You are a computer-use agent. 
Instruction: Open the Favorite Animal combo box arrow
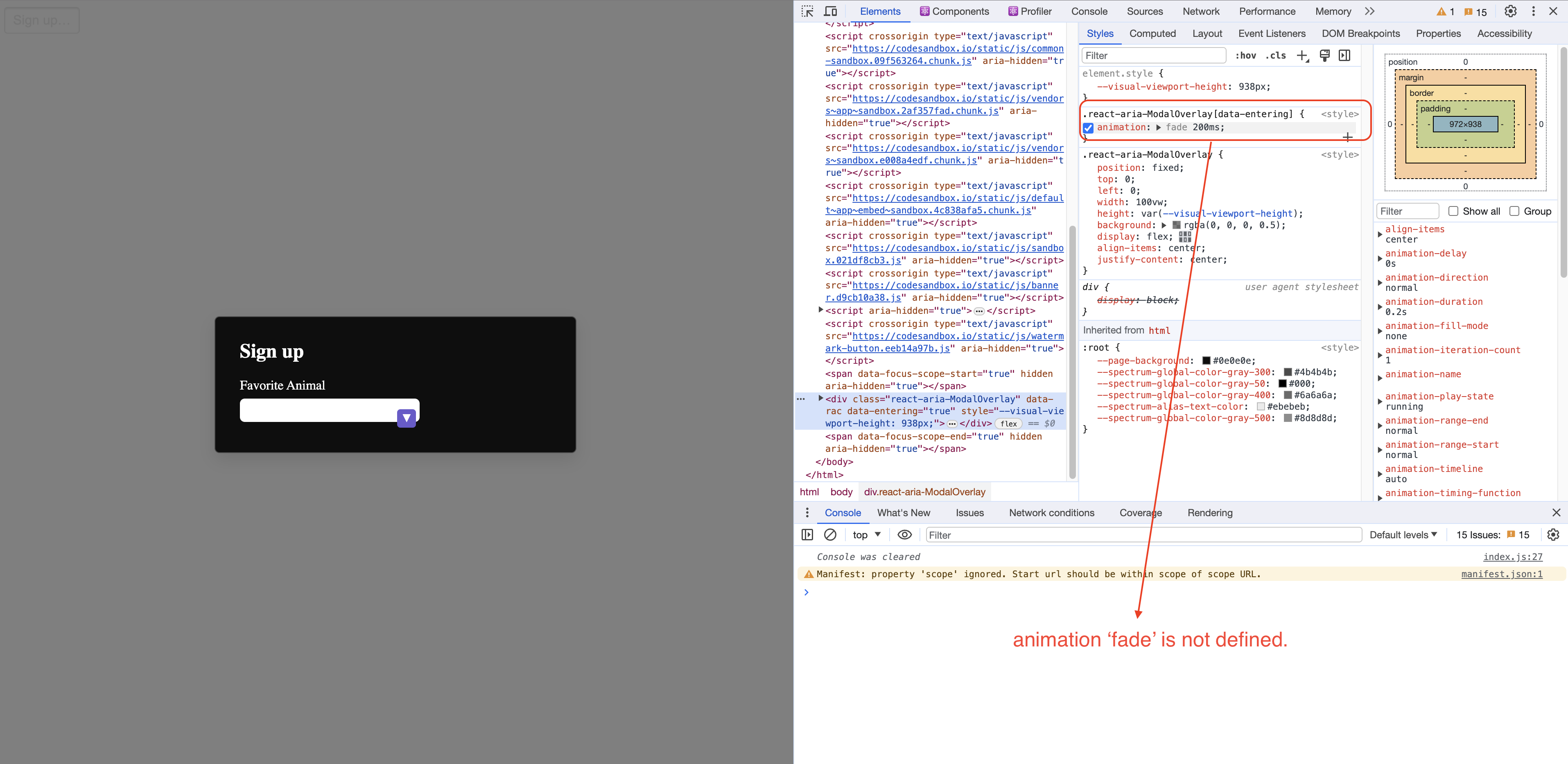click(x=406, y=418)
